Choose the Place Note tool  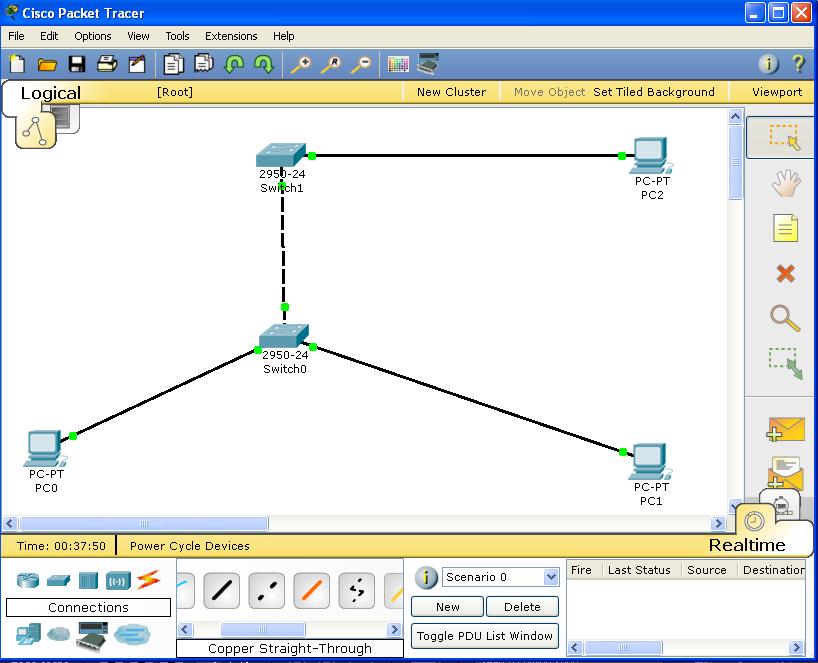click(786, 228)
